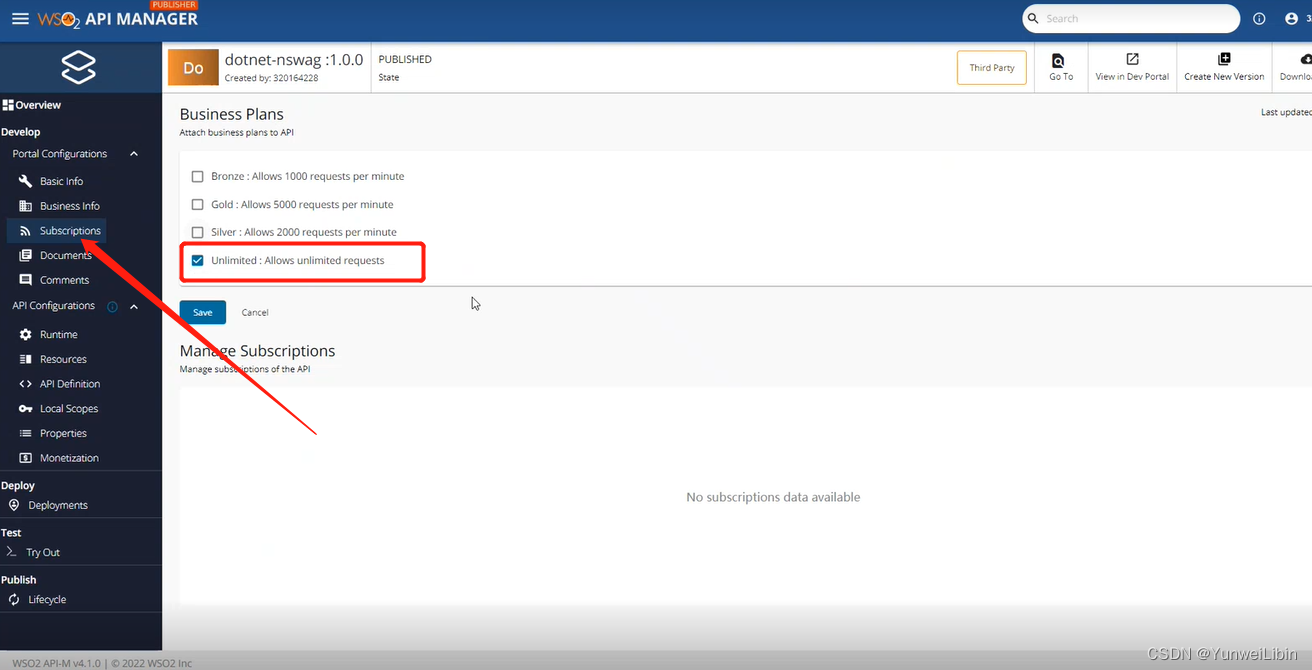Image resolution: width=1312 pixels, height=670 pixels.
Task: Open Business Info page
Action: (70, 206)
